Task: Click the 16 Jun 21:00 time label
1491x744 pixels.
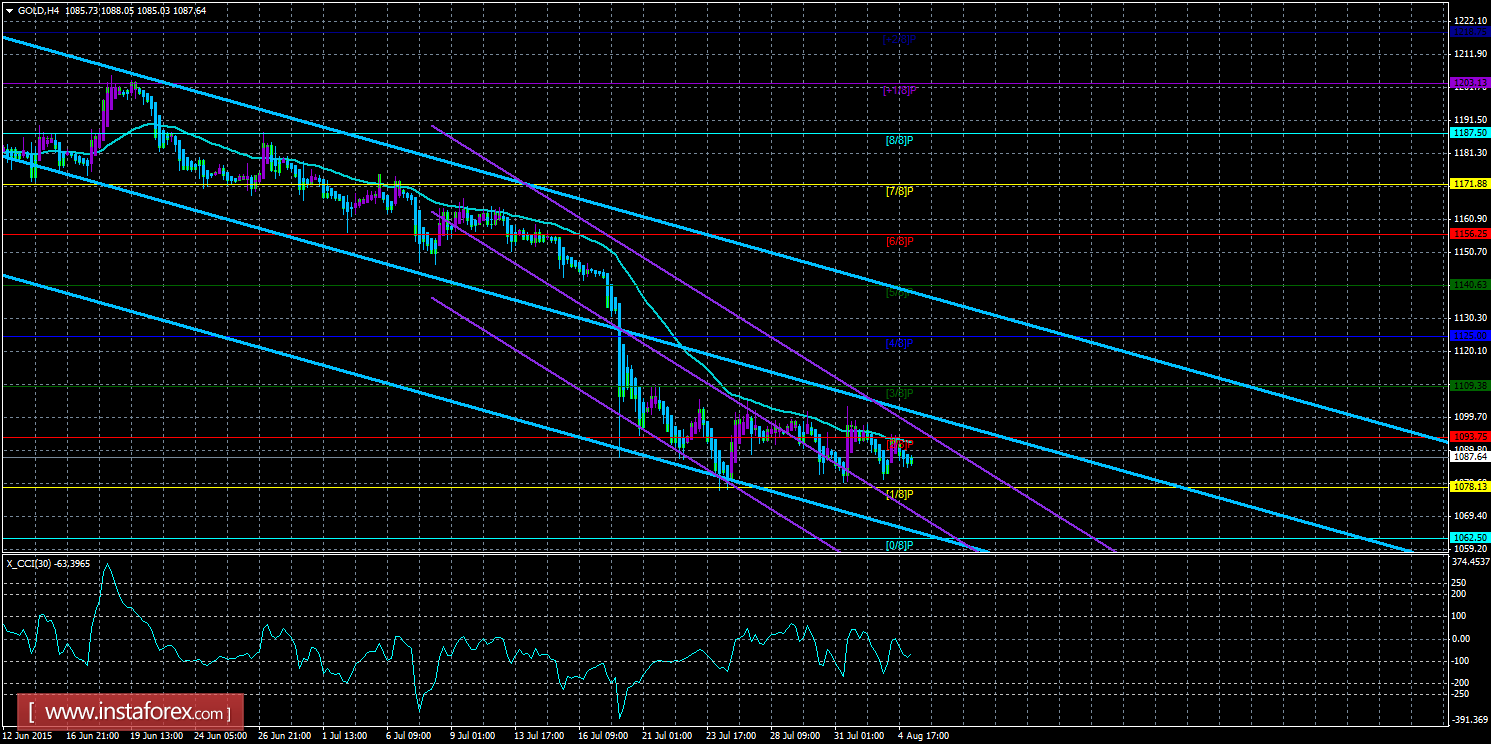Action: point(94,735)
